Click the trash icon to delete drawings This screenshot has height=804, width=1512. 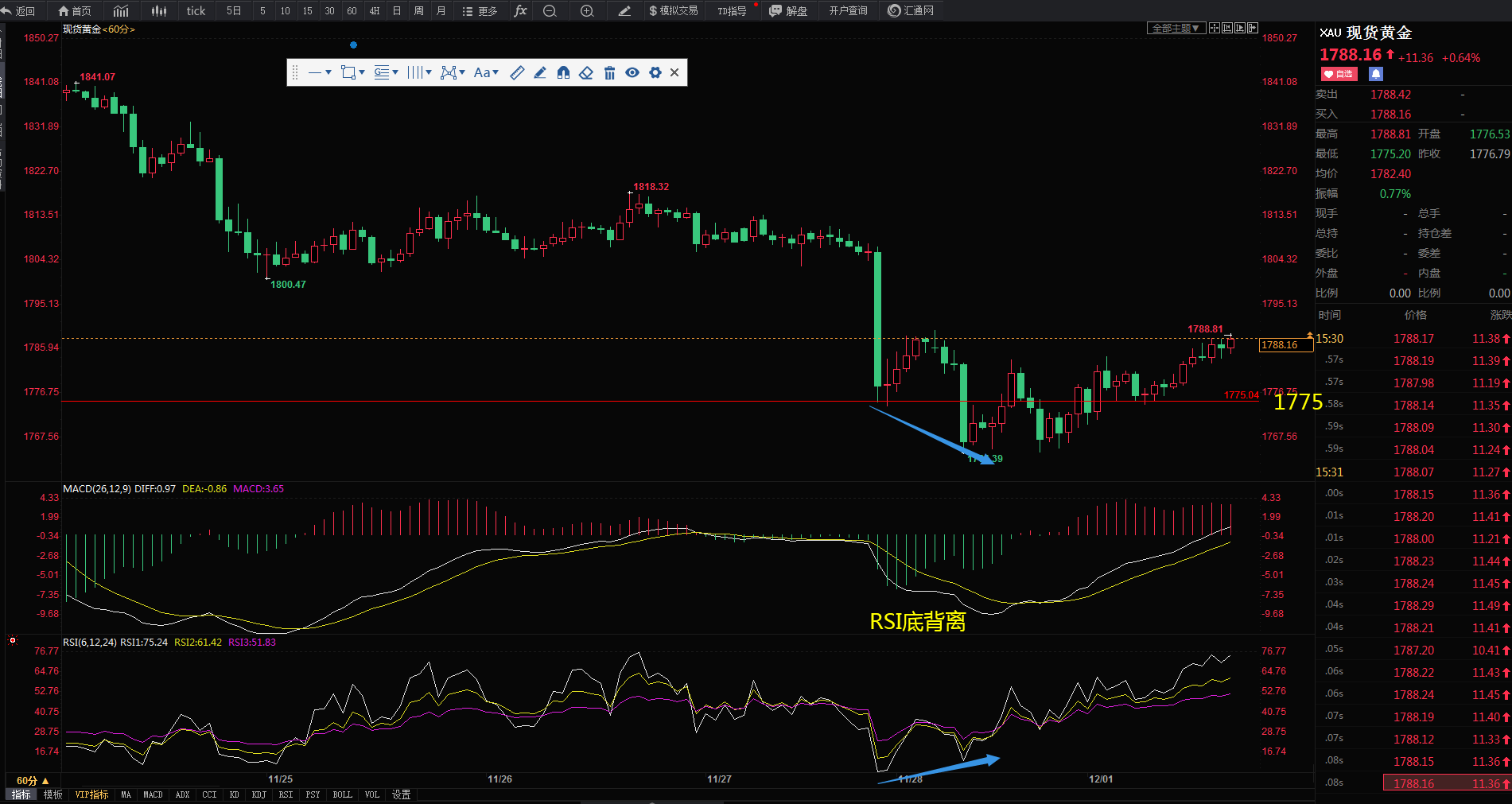pos(609,73)
